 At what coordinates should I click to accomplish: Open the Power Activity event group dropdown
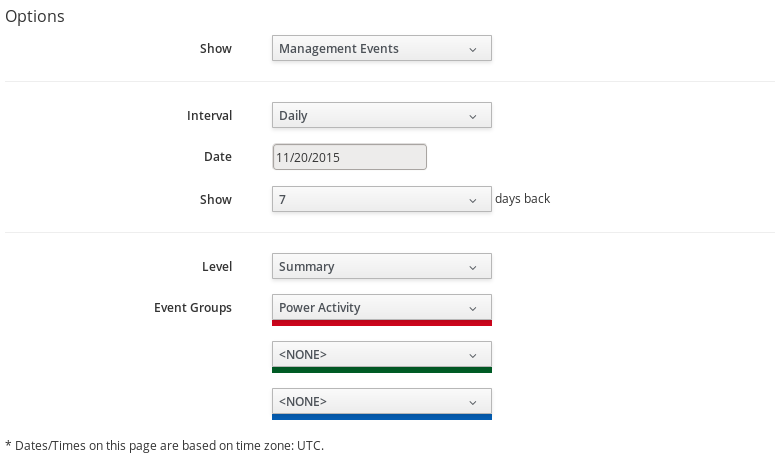pyautogui.click(x=381, y=308)
